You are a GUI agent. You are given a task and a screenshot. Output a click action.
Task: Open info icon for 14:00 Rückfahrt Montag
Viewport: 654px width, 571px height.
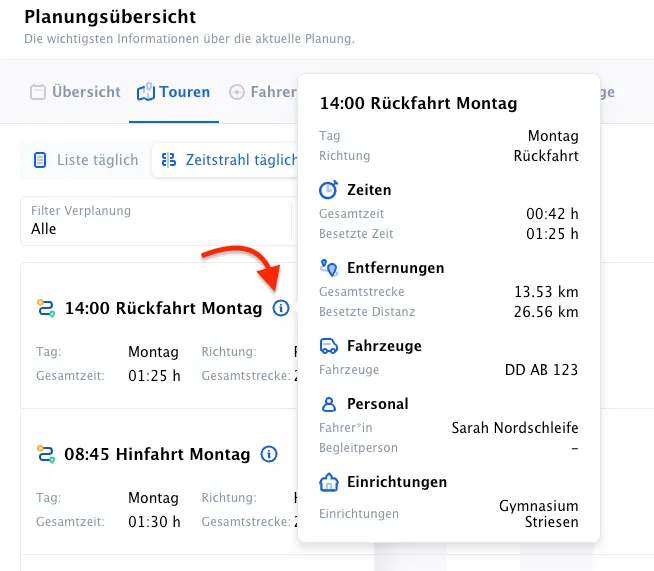[281, 308]
